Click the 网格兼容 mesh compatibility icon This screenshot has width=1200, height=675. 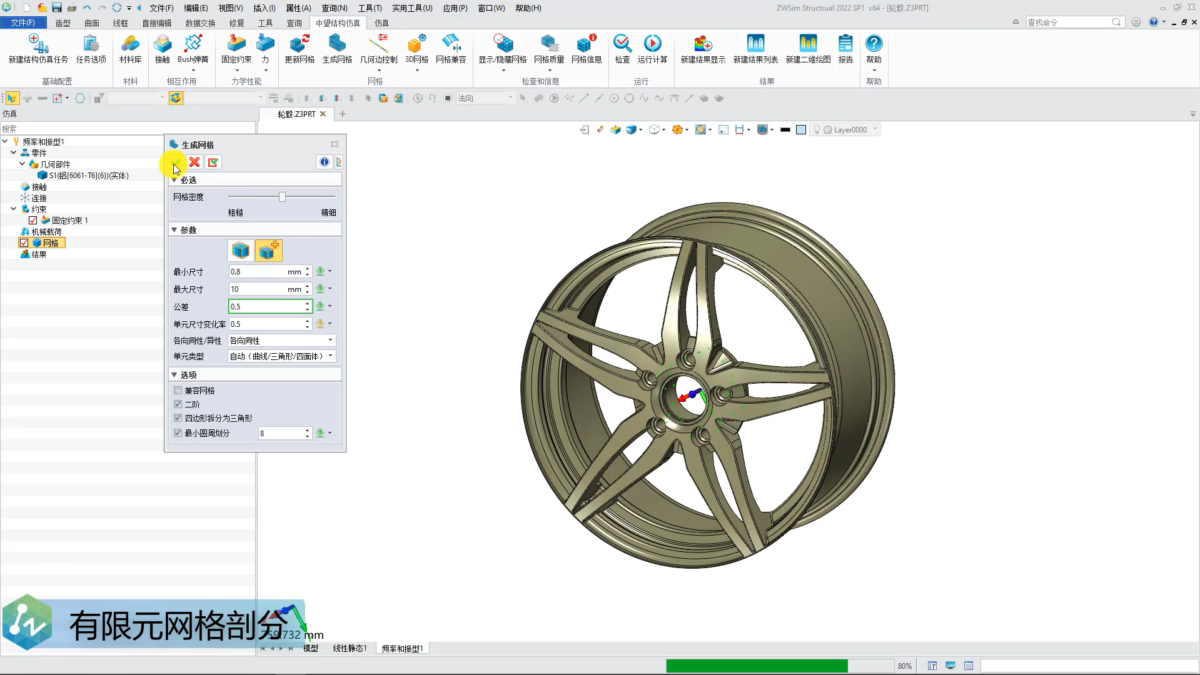(451, 43)
